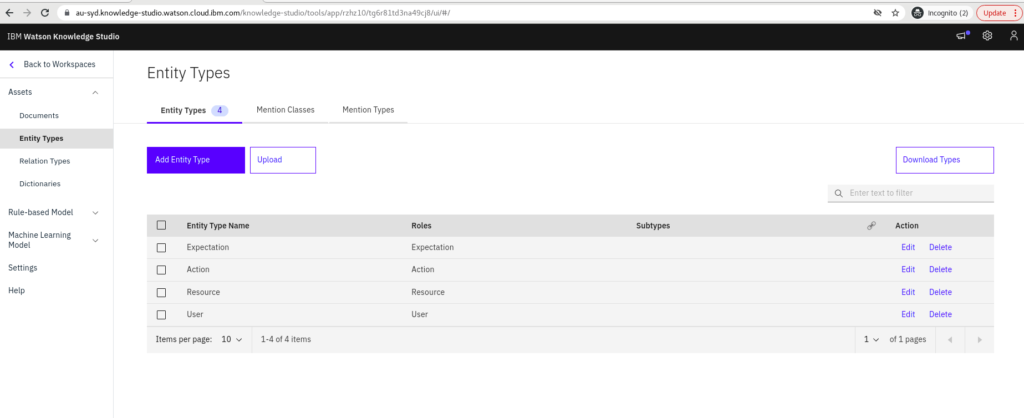Click the browser back arrow

coord(9,12)
